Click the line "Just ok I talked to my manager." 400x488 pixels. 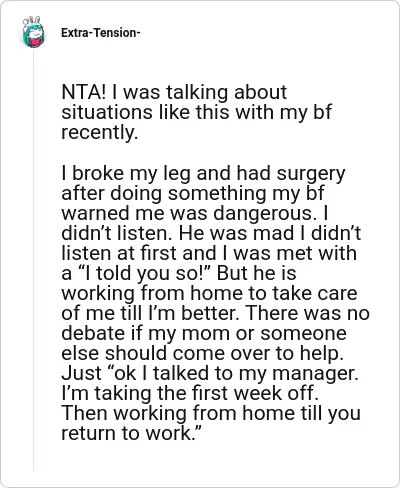(210, 373)
